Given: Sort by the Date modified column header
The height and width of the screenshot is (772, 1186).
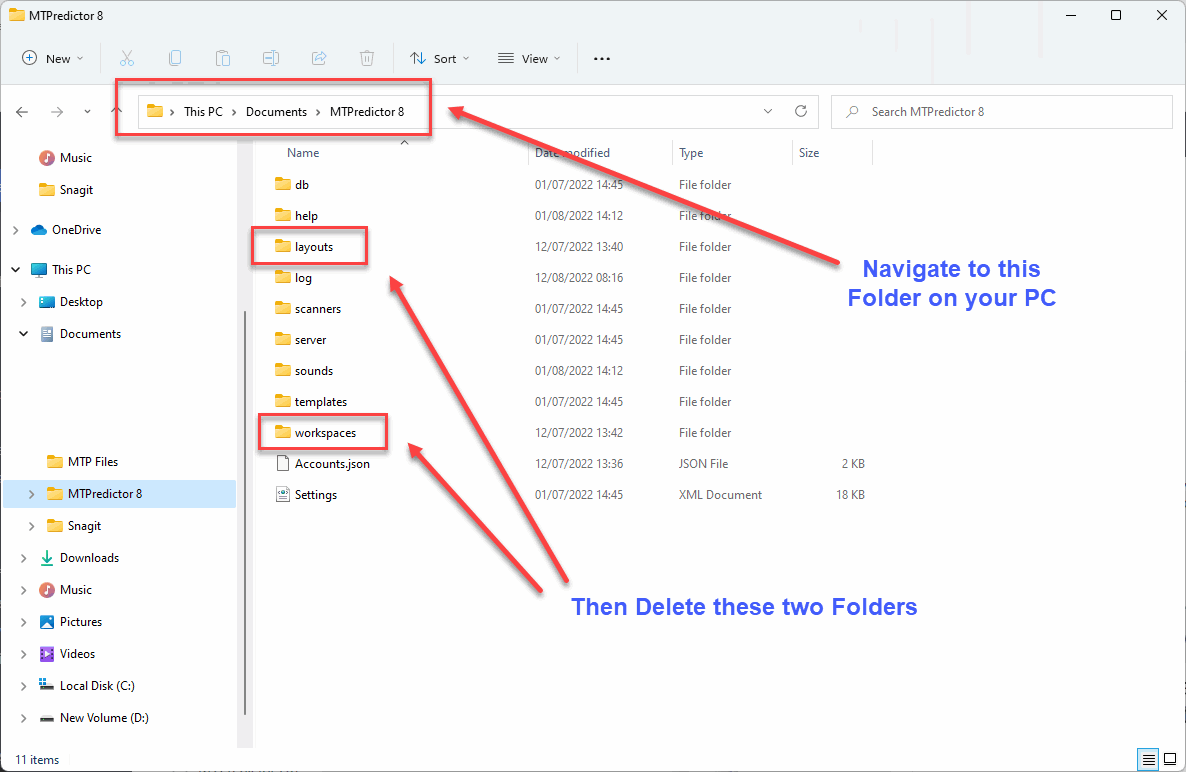Looking at the screenshot, I should point(572,153).
